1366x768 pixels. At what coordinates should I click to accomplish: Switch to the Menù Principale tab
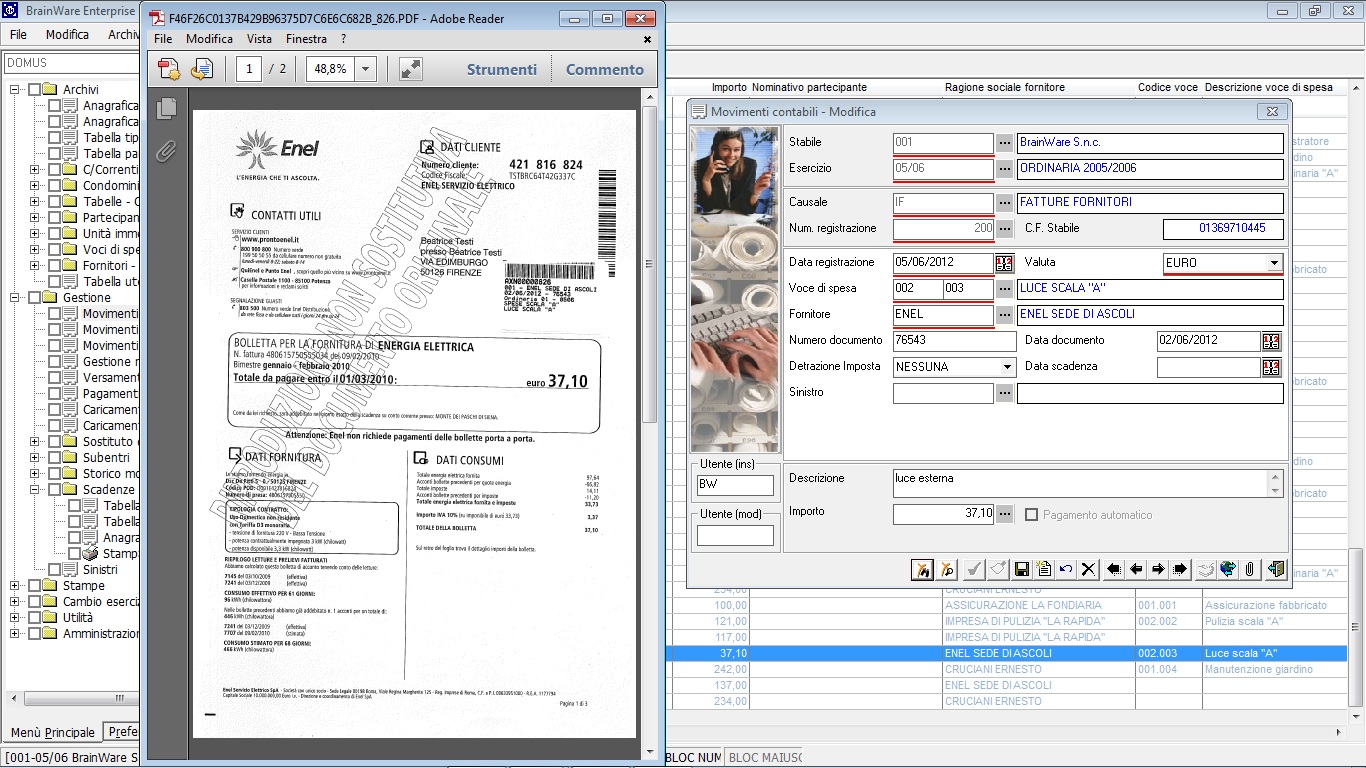(52, 732)
